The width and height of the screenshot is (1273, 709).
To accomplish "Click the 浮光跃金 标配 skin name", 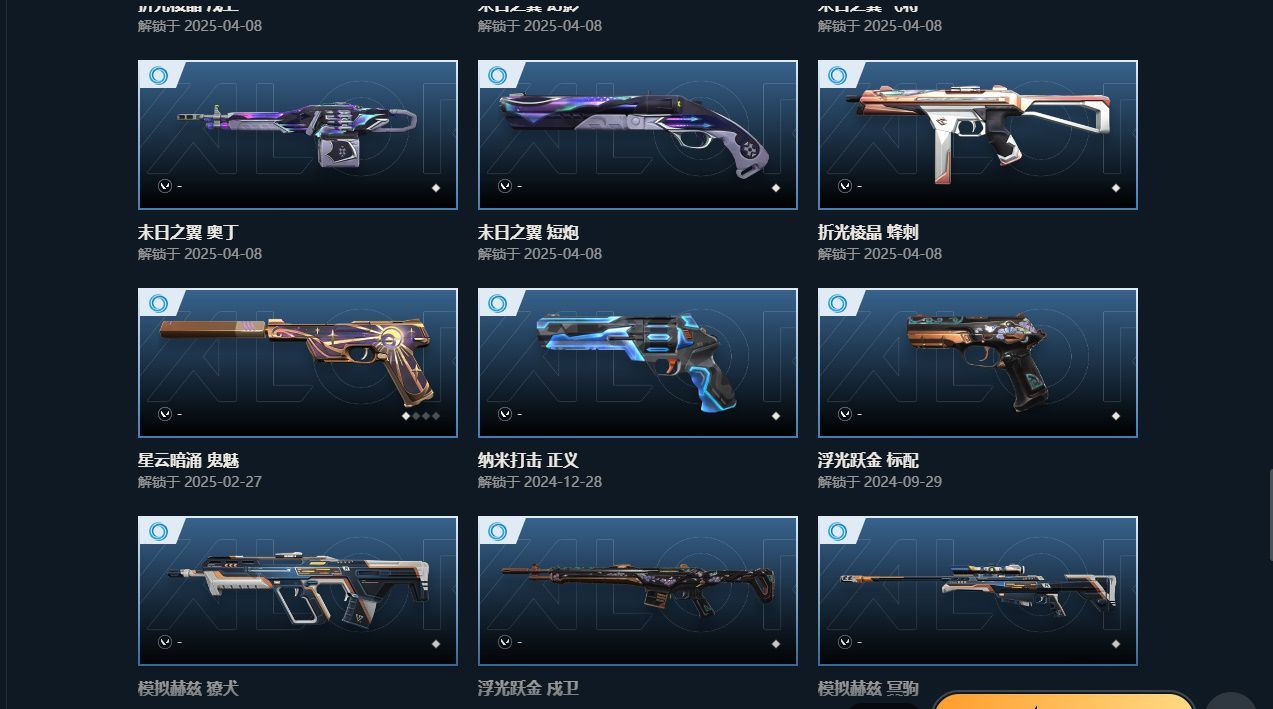I will click(868, 460).
